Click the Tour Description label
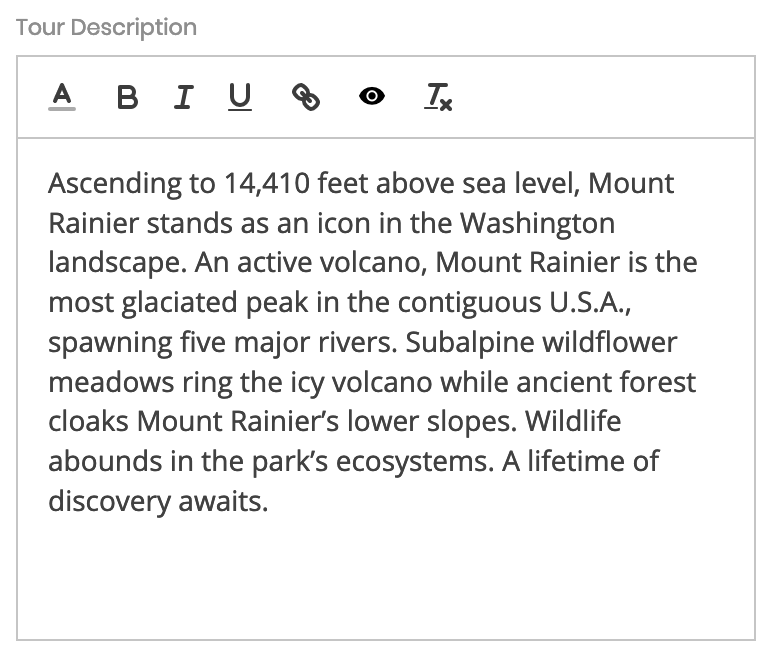 pos(106,28)
